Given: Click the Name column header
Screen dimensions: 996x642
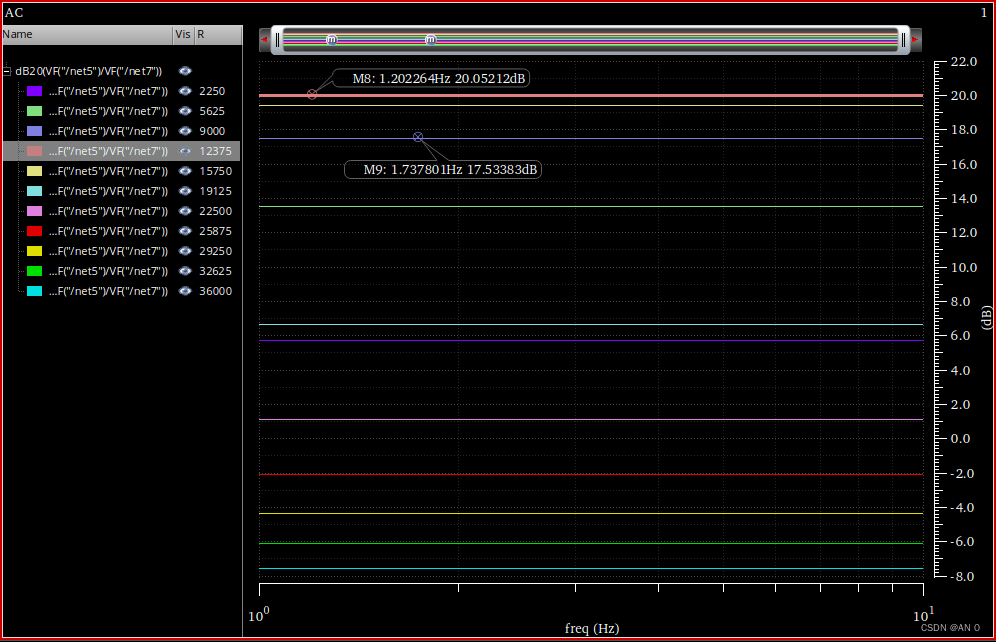Looking at the screenshot, I should [x=87, y=34].
